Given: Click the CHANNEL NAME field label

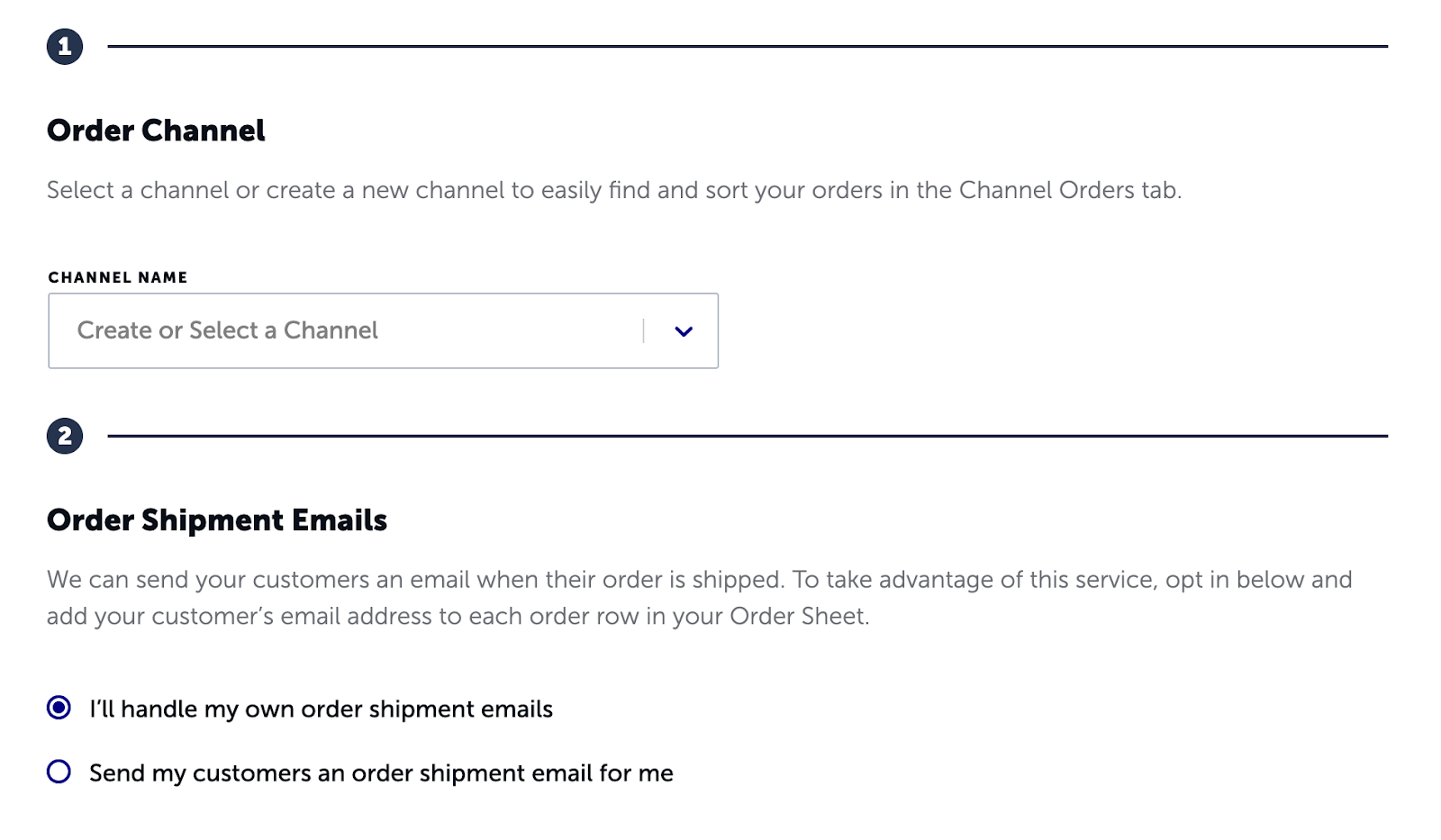Looking at the screenshot, I should [x=117, y=277].
